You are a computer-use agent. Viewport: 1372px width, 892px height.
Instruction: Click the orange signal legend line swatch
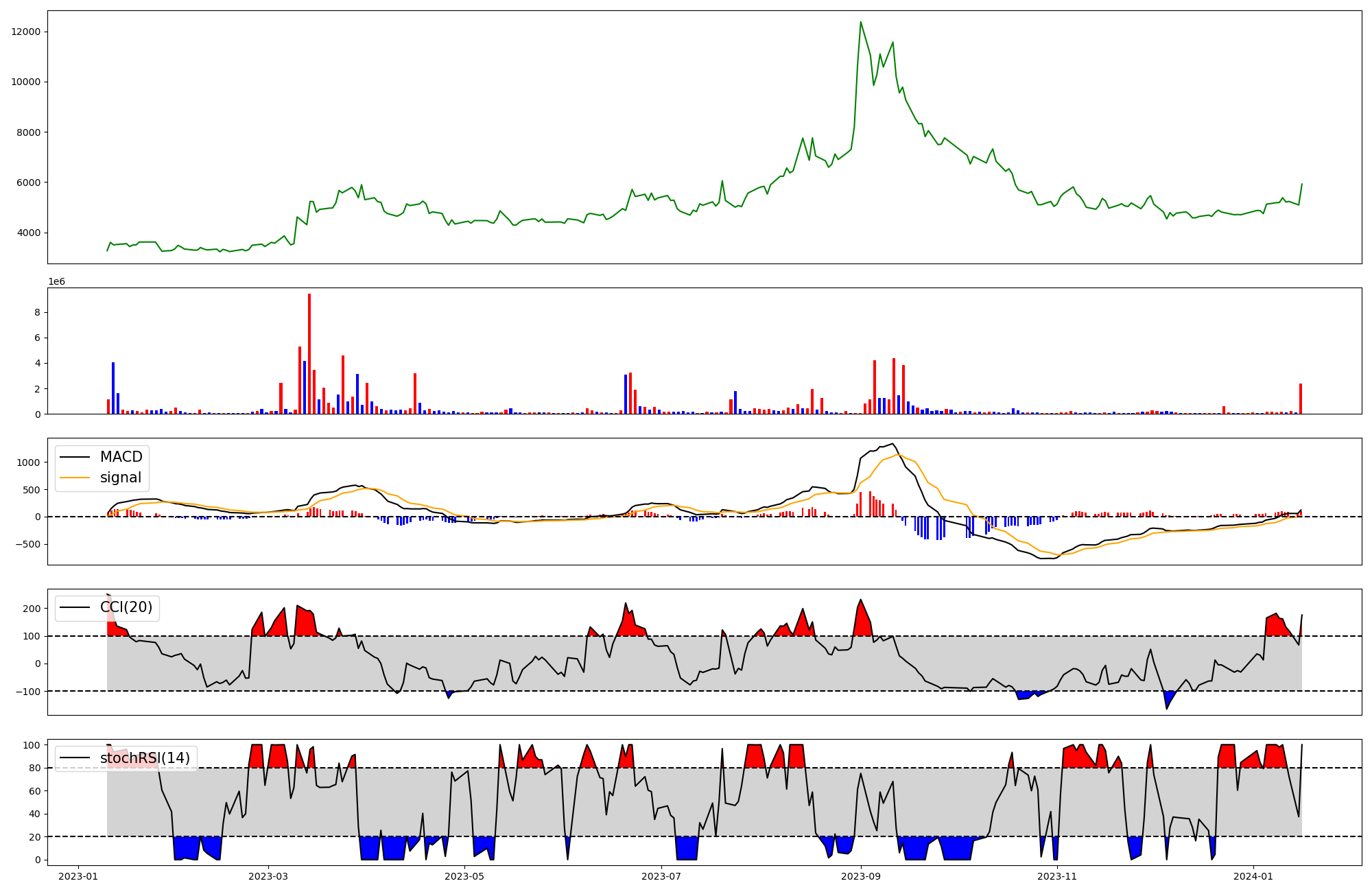75,478
